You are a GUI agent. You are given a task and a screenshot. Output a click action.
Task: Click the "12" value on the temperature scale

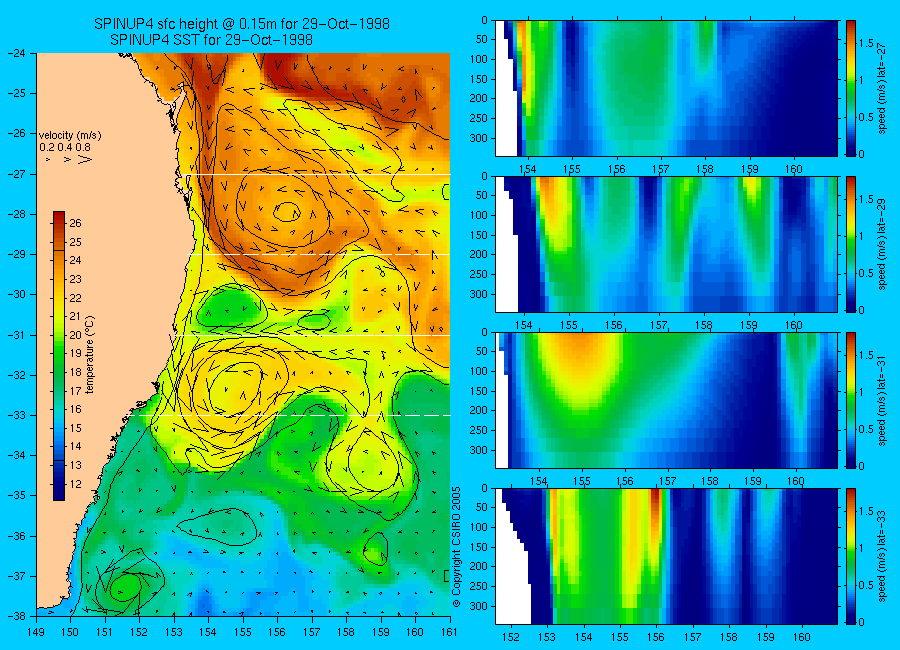(75, 484)
